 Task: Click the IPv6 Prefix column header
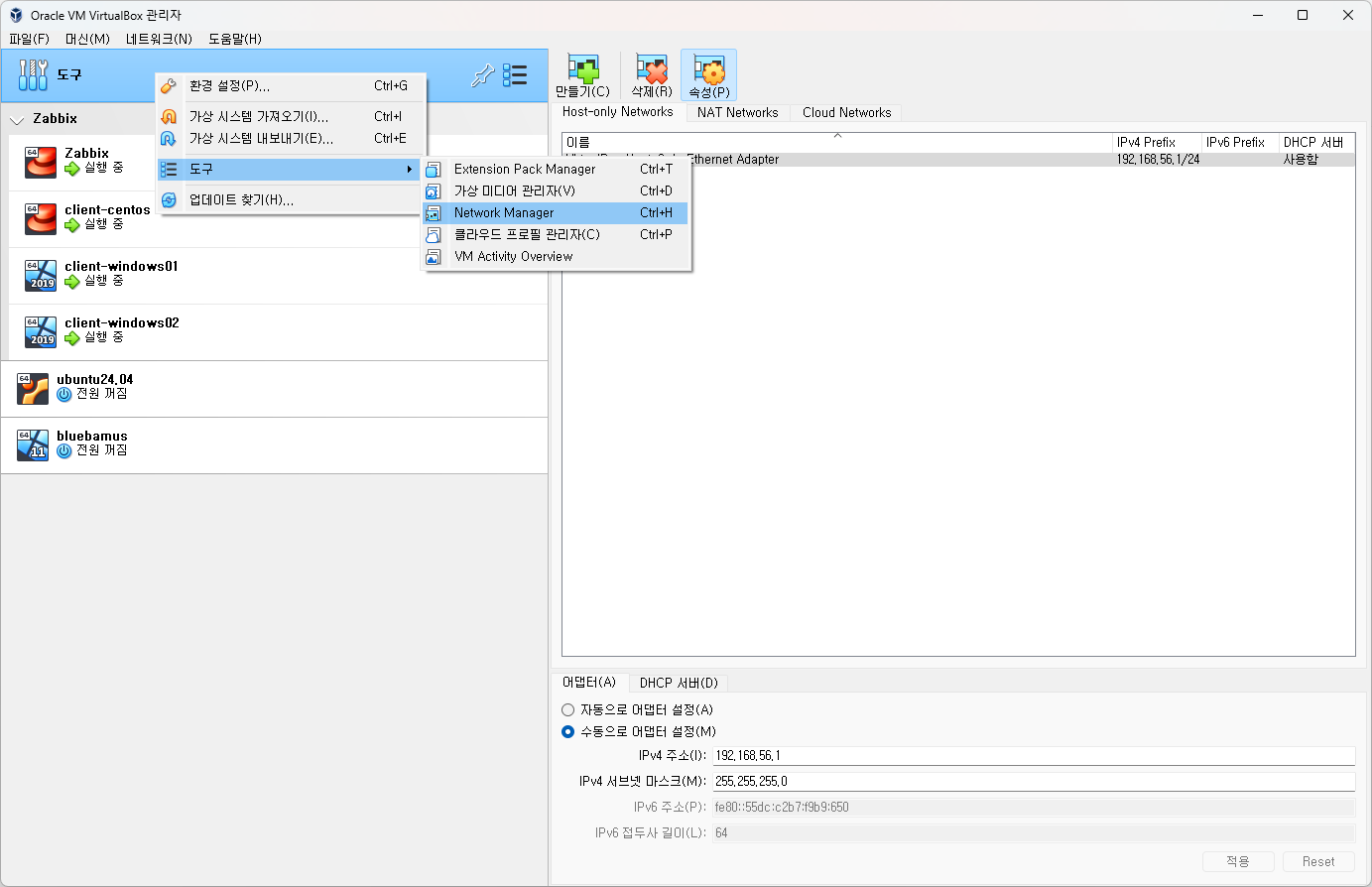1240,143
